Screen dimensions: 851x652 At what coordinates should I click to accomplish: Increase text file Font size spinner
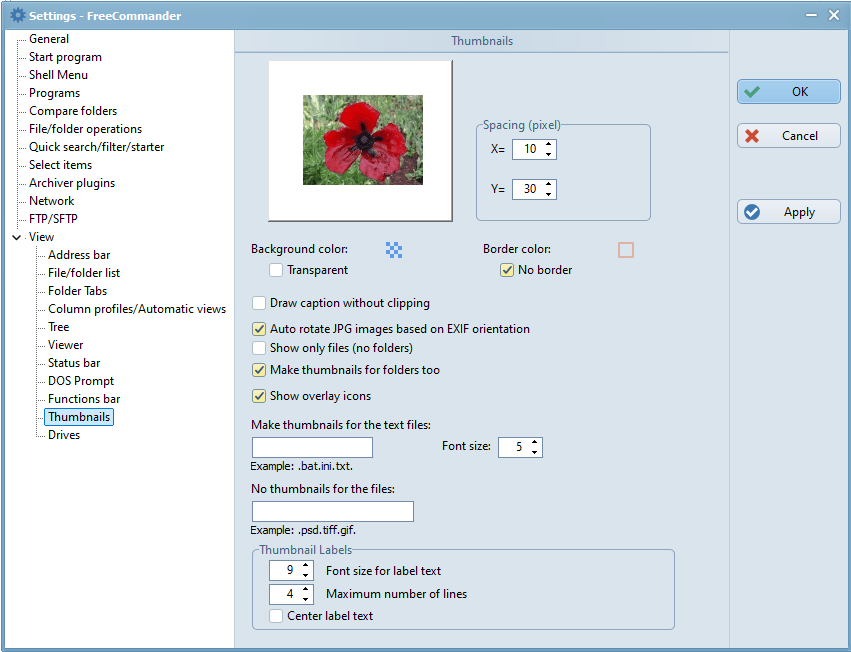pos(535,442)
